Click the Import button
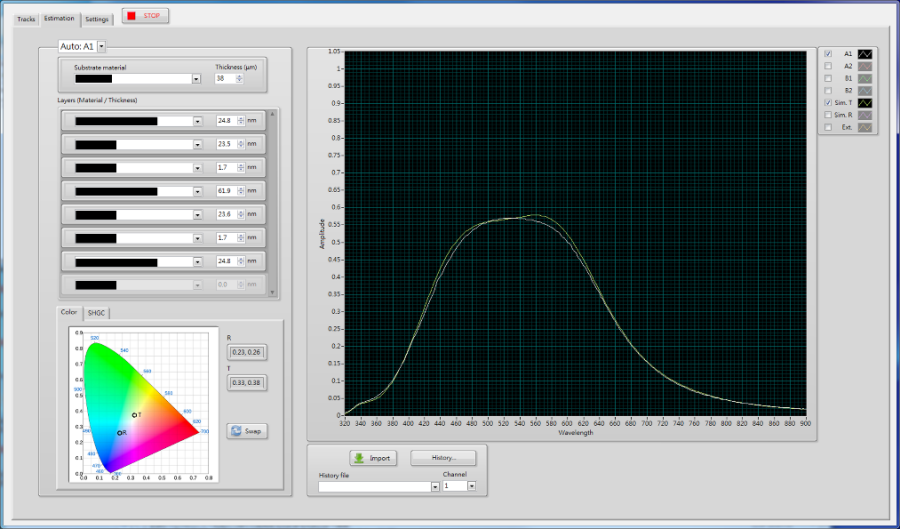Screen dimensions: 900x529 click(x=373, y=458)
